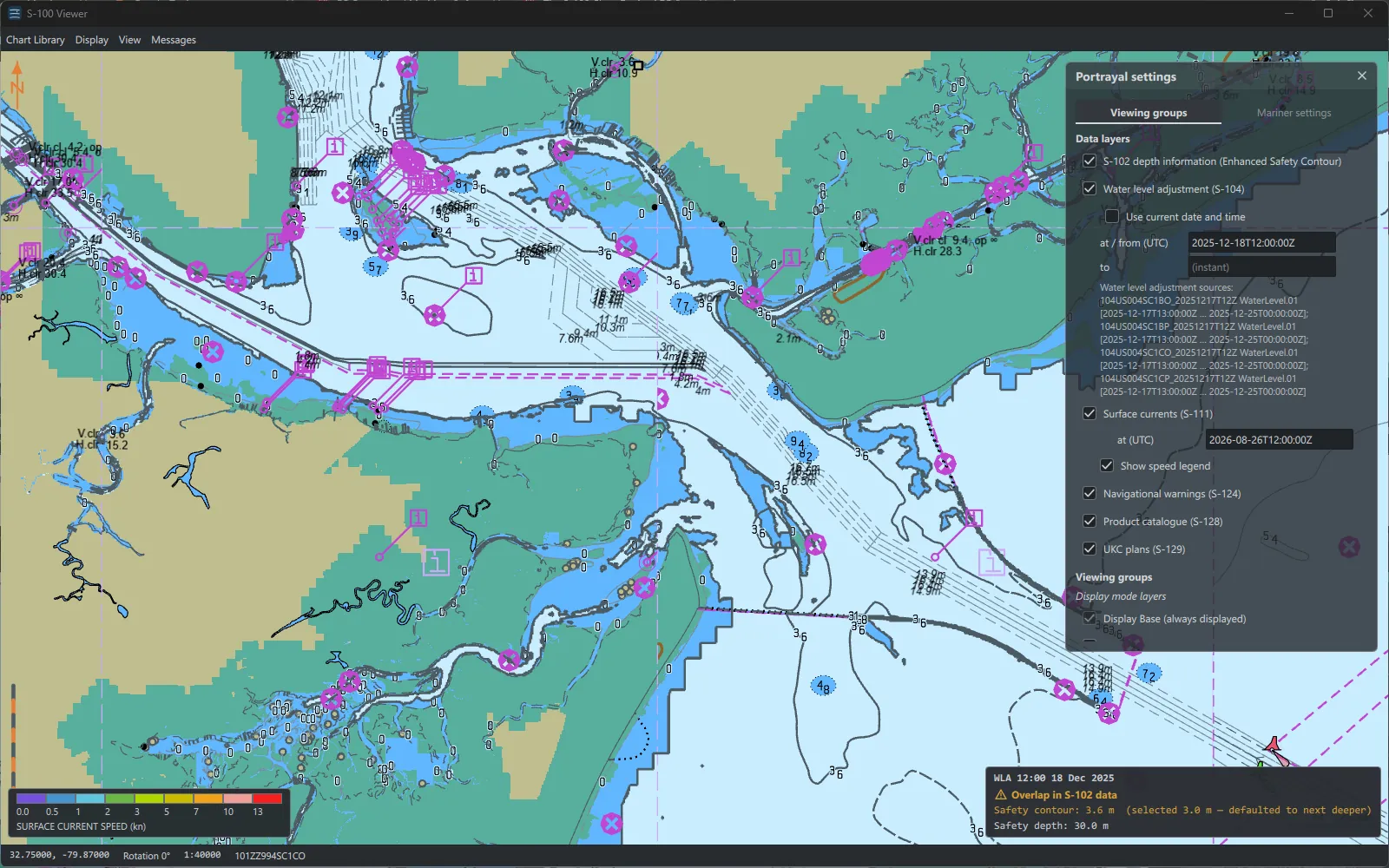This screenshot has height=868, width=1389.
Task: Click the SURFACE CURRENT SPEED (kn) label
Action: click(x=81, y=826)
